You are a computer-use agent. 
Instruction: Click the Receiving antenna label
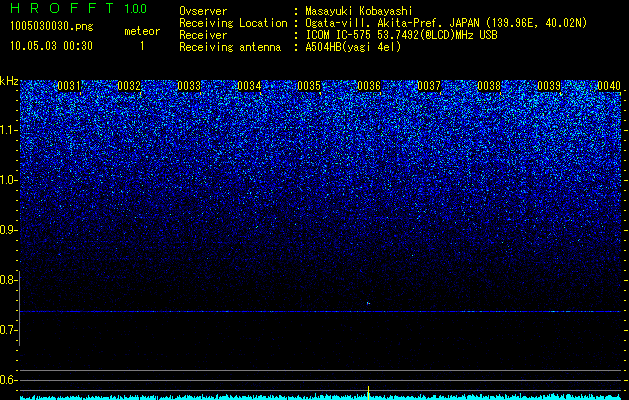[x=230, y=47]
